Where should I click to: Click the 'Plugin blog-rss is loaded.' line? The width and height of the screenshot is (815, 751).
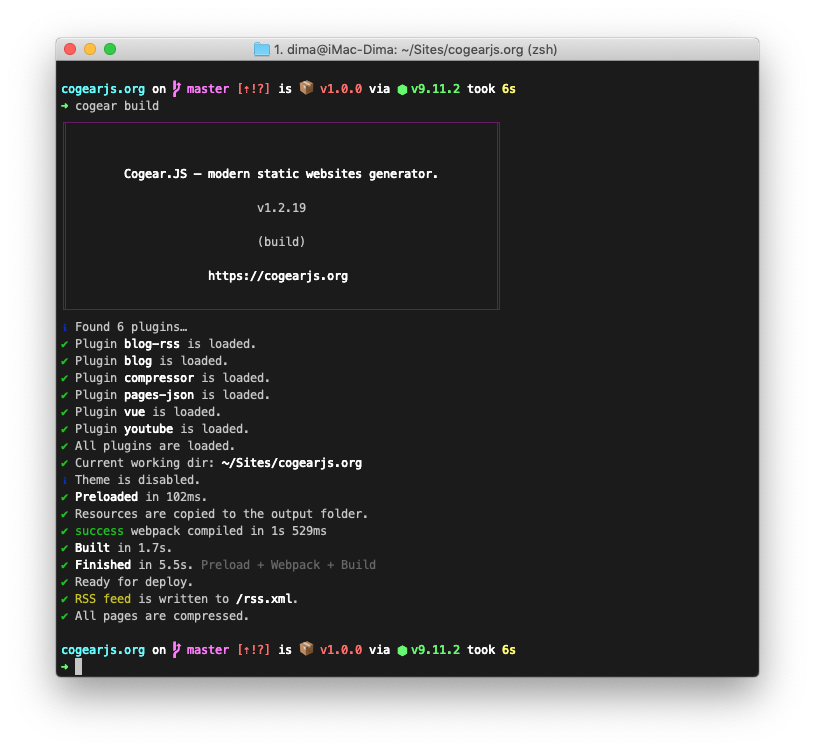pos(165,344)
